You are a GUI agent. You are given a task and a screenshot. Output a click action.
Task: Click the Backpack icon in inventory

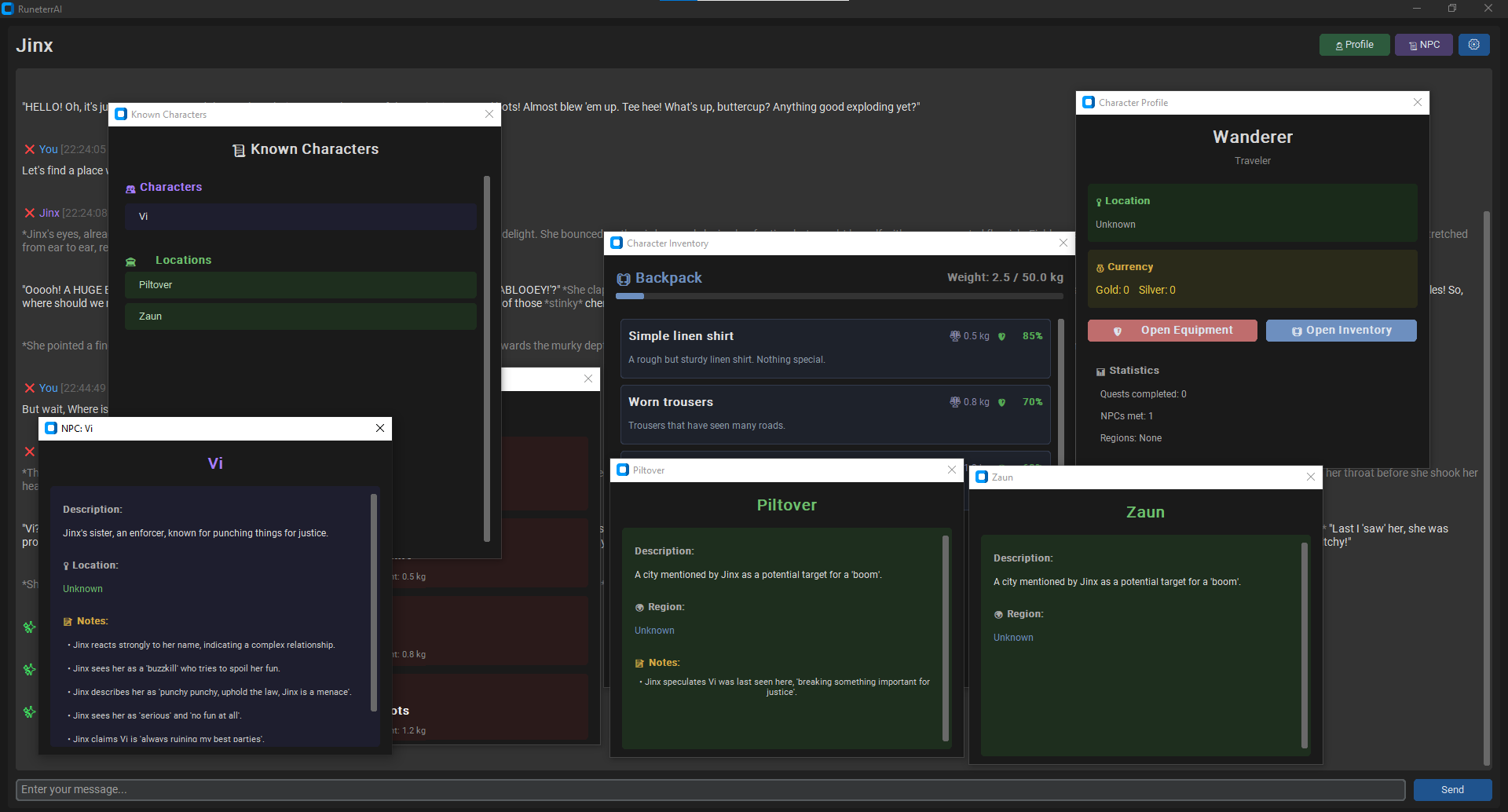pyautogui.click(x=624, y=279)
